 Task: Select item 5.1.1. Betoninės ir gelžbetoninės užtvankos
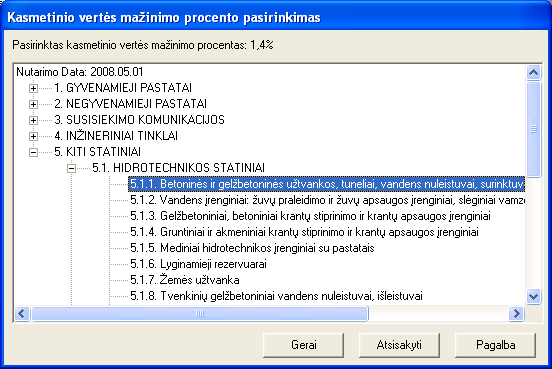pos(327,184)
